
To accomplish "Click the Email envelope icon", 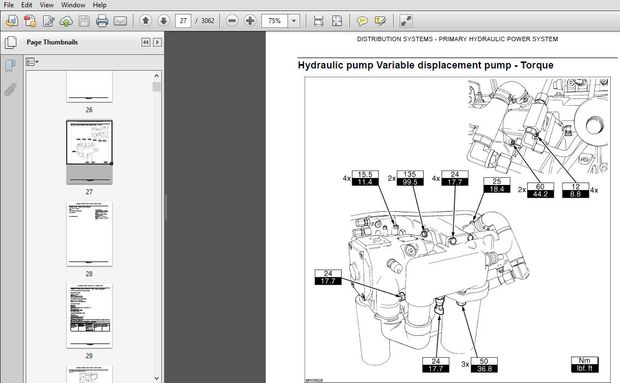I will tap(120, 21).
